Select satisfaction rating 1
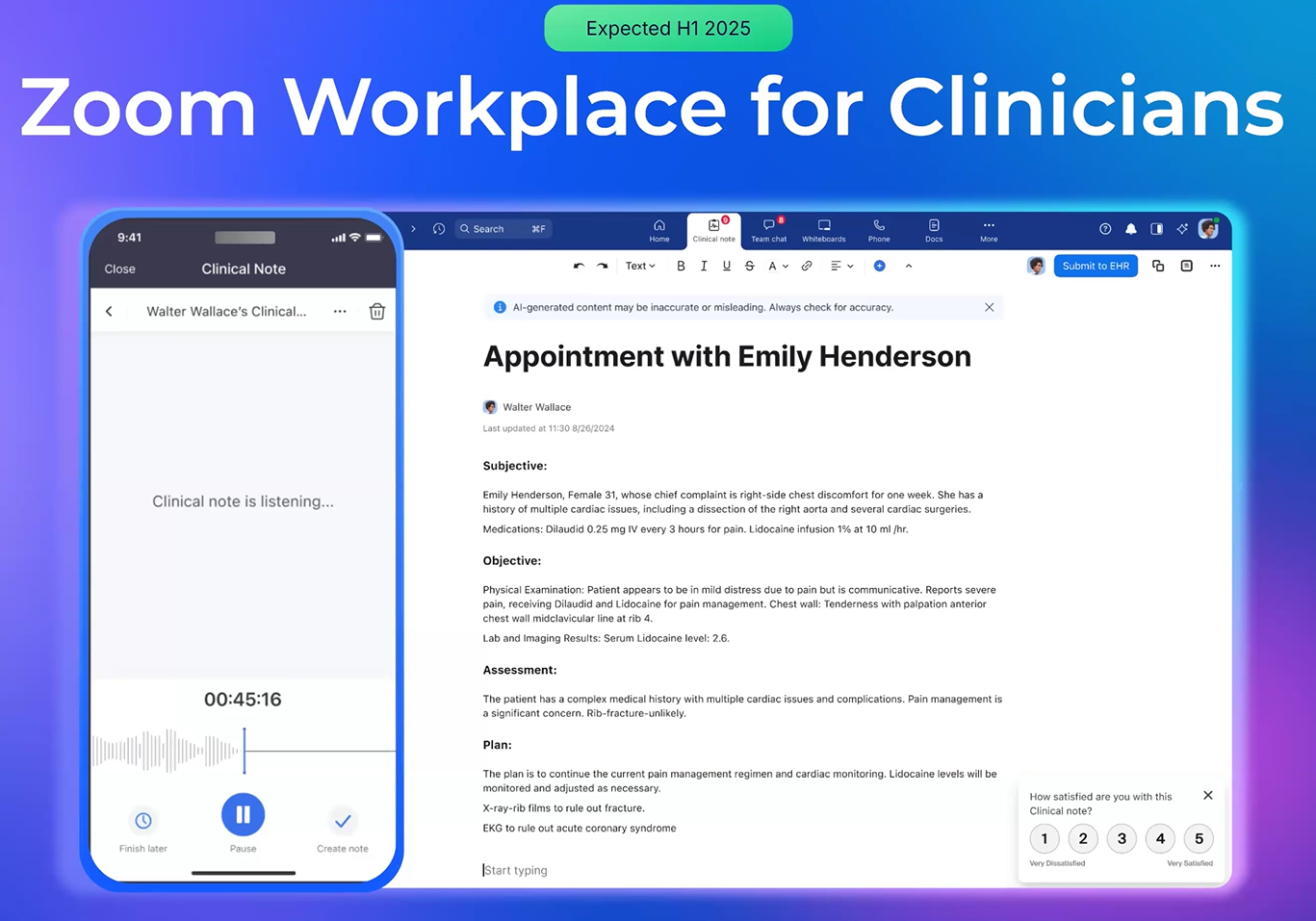This screenshot has width=1316, height=921. click(1045, 839)
